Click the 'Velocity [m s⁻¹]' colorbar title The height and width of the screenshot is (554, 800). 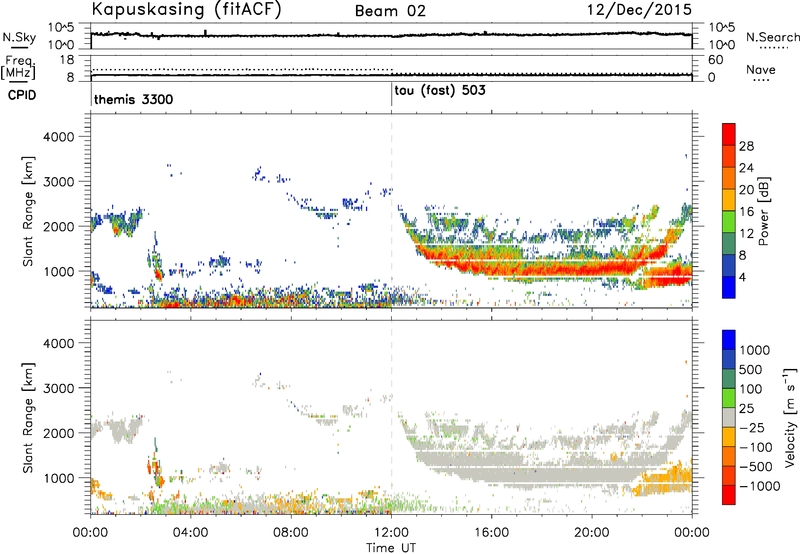(790, 417)
